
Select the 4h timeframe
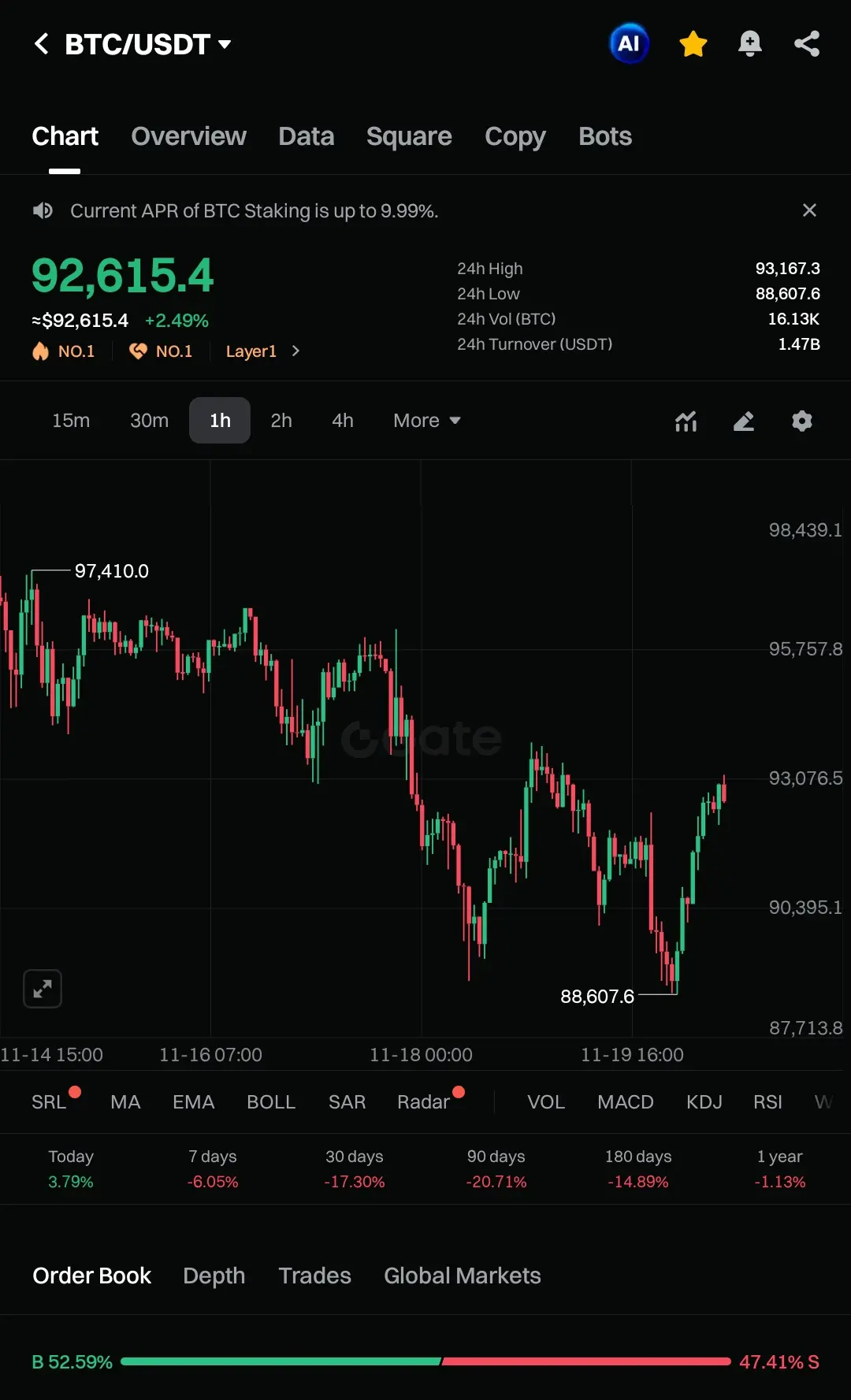[x=343, y=421]
